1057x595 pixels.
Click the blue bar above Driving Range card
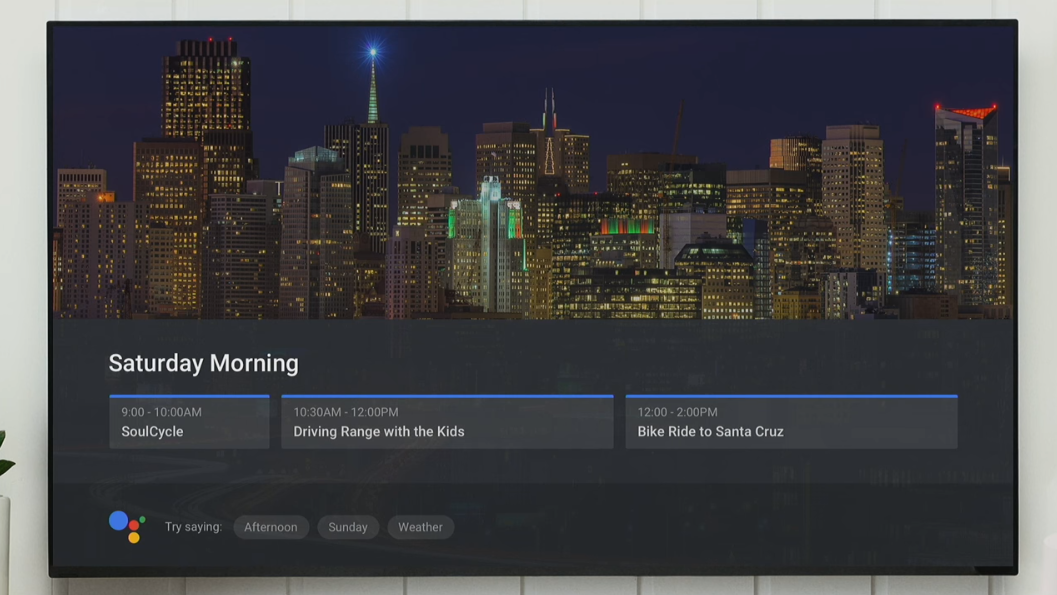[446, 396]
